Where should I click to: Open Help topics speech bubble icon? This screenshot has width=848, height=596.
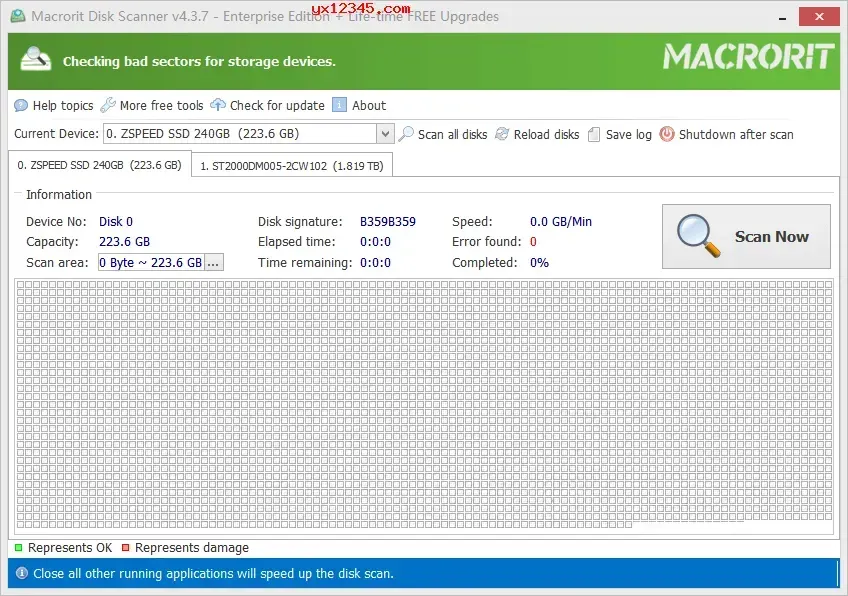click(x=21, y=105)
